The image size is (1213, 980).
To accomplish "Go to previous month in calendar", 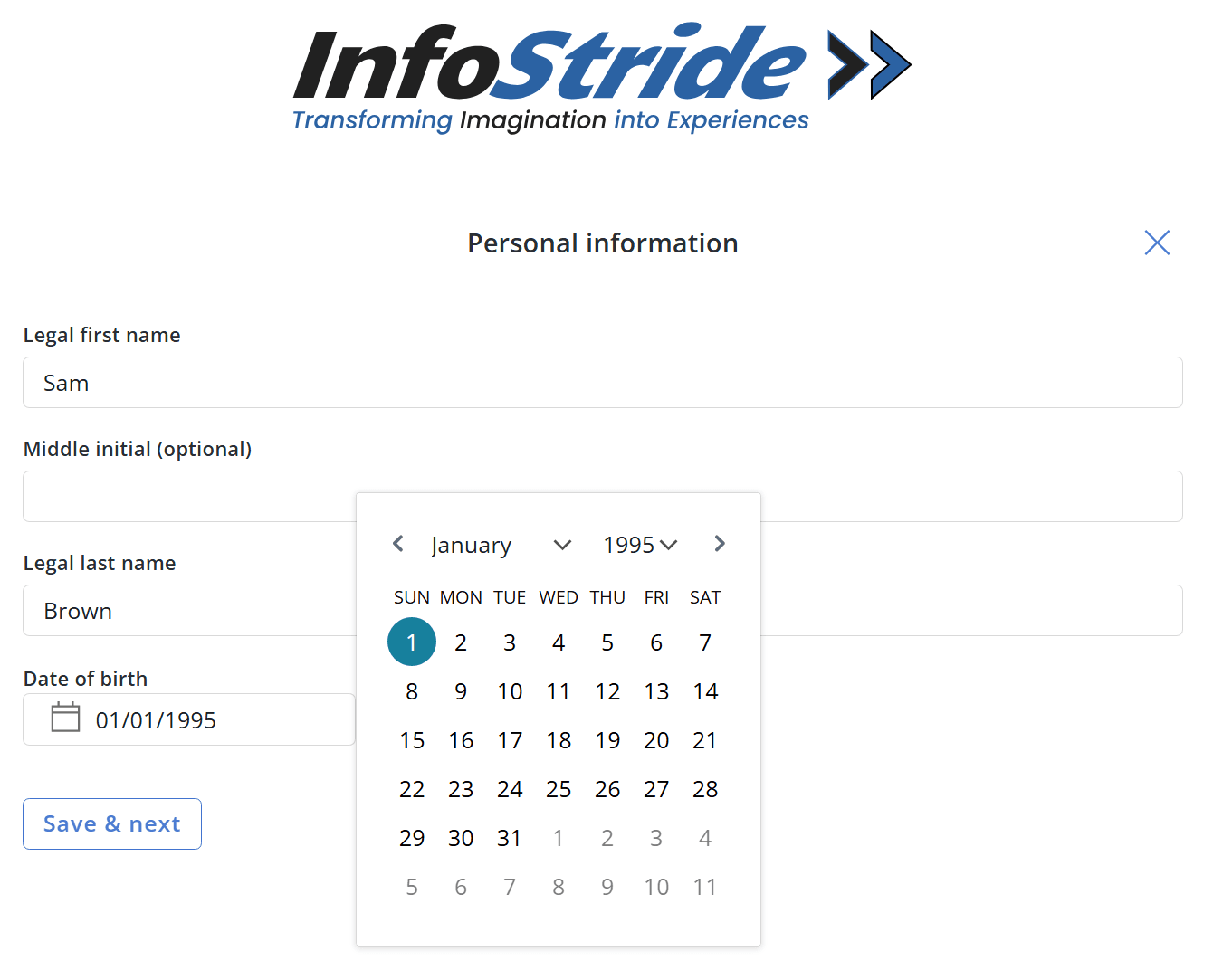I will coord(398,544).
